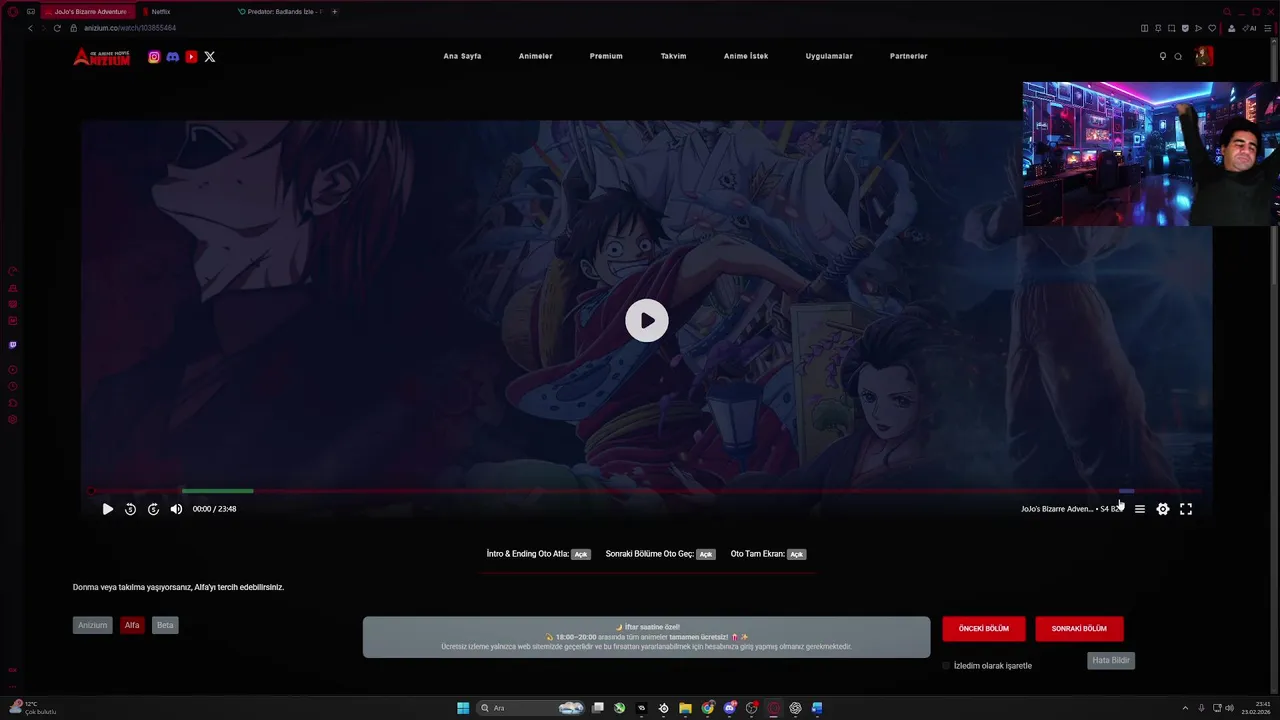Go to Ana Sayfa
The height and width of the screenshot is (720, 1280).
click(x=462, y=56)
